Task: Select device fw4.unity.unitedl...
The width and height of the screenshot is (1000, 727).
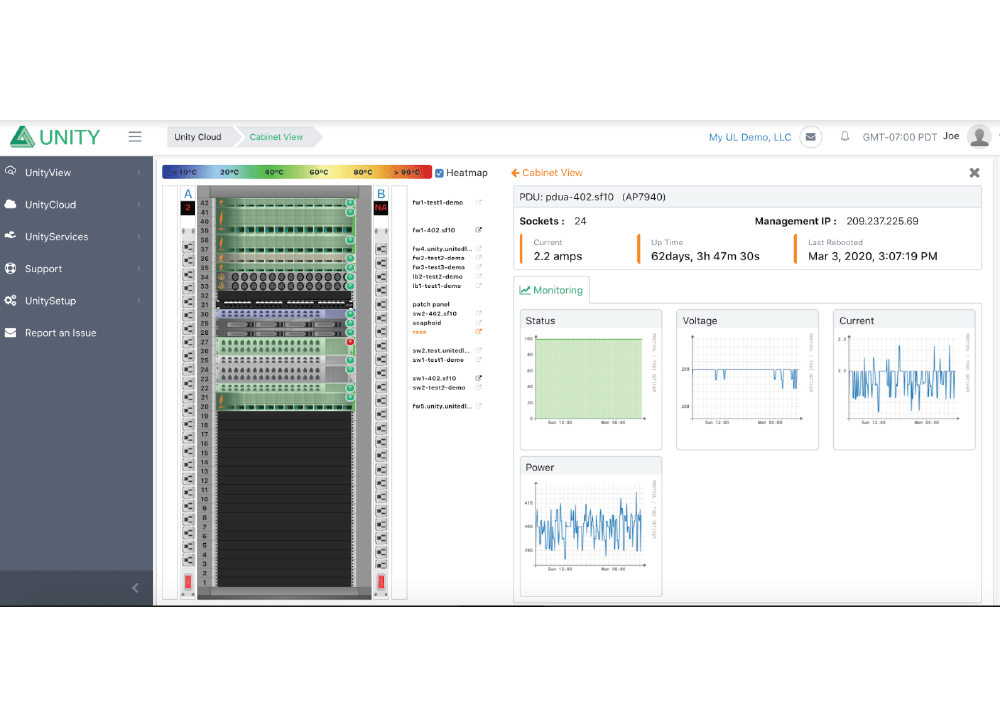Action: tap(442, 249)
